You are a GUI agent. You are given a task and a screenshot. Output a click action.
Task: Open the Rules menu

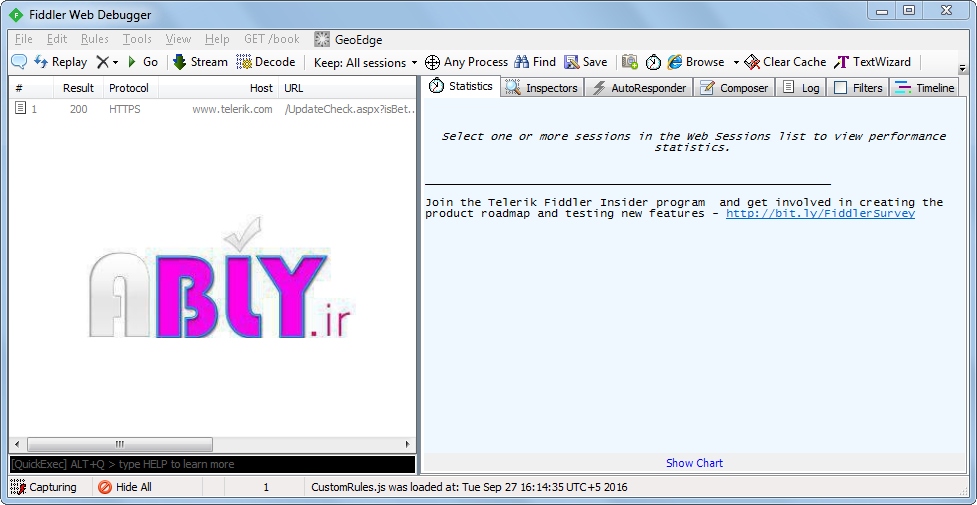(95, 39)
